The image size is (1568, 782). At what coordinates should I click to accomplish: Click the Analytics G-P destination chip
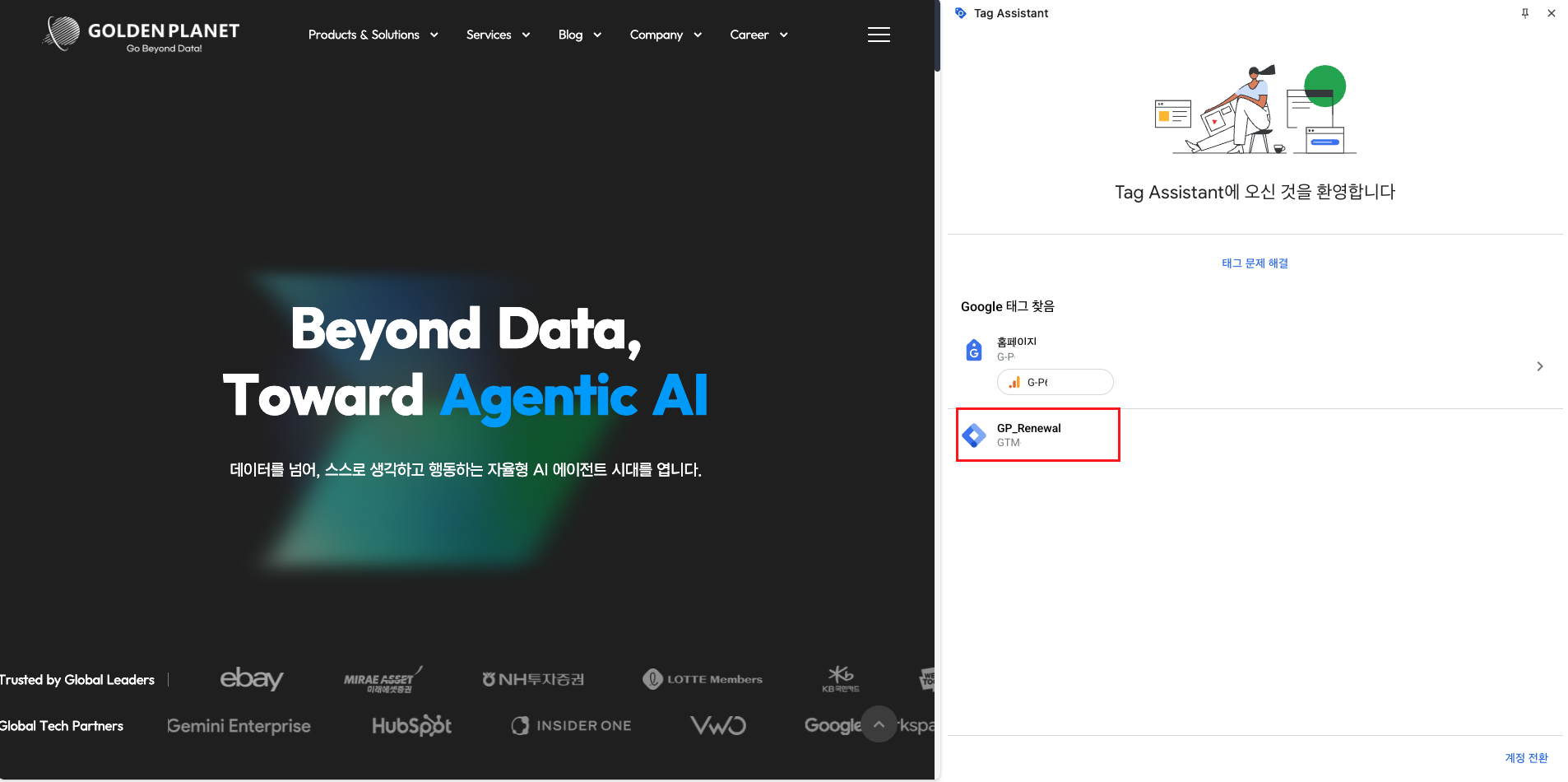(1055, 382)
